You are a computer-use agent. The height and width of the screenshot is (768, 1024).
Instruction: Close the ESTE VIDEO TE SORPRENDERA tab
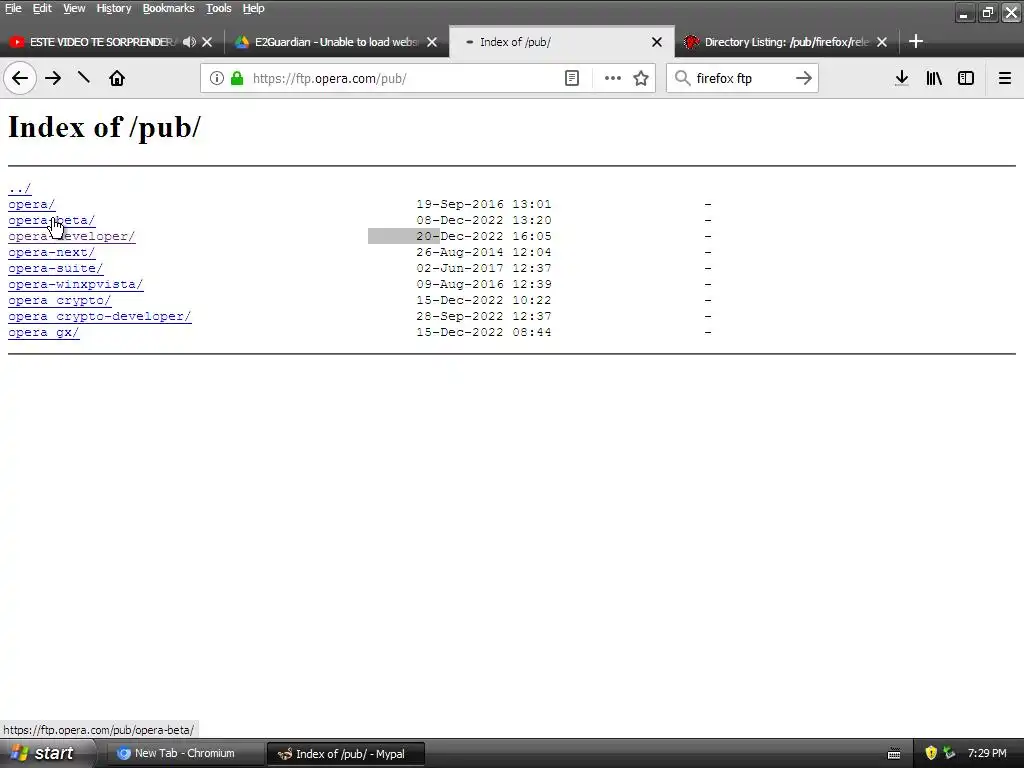coord(207,42)
